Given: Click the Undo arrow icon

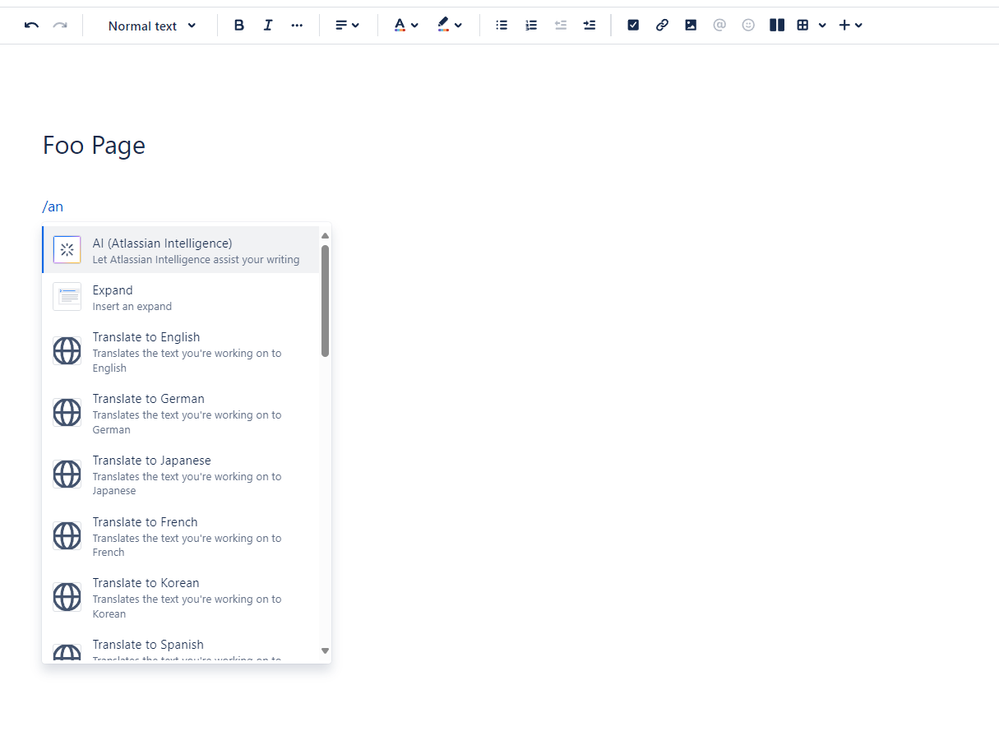Looking at the screenshot, I should click(x=31, y=25).
